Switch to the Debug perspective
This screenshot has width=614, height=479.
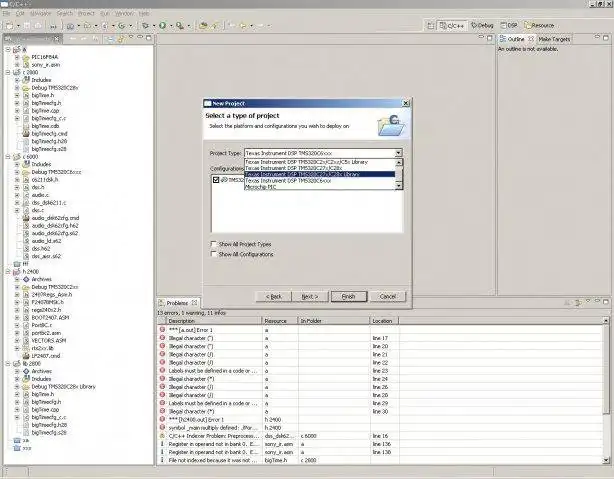[x=482, y=25]
